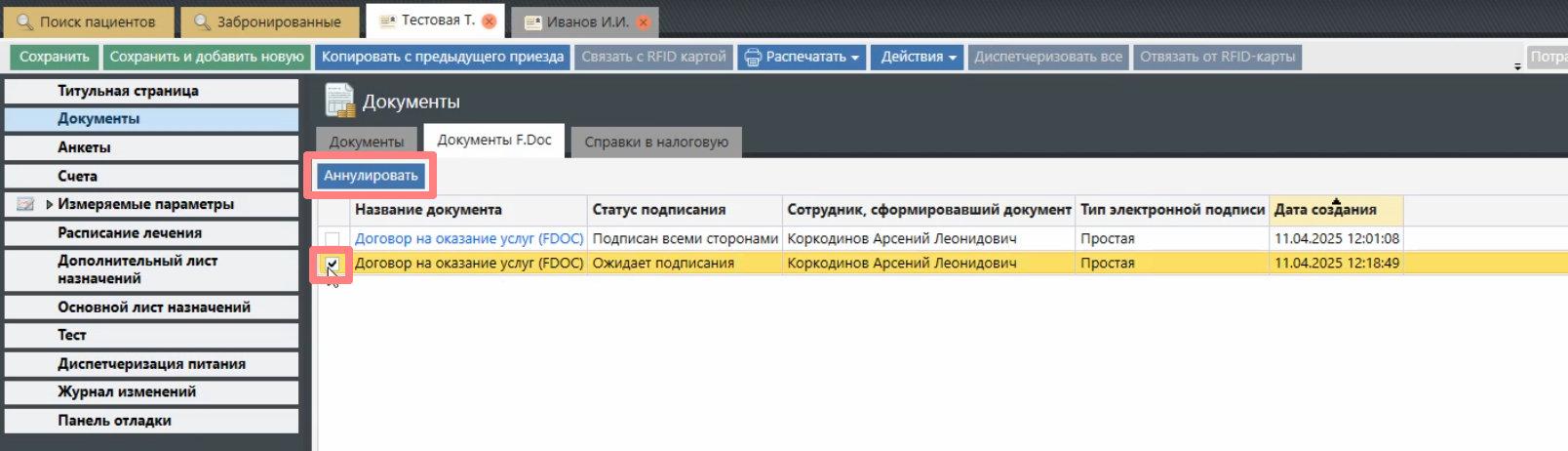The width and height of the screenshot is (1568, 451).
Task: Close the Иванов И.И. patient tab
Action: (644, 22)
